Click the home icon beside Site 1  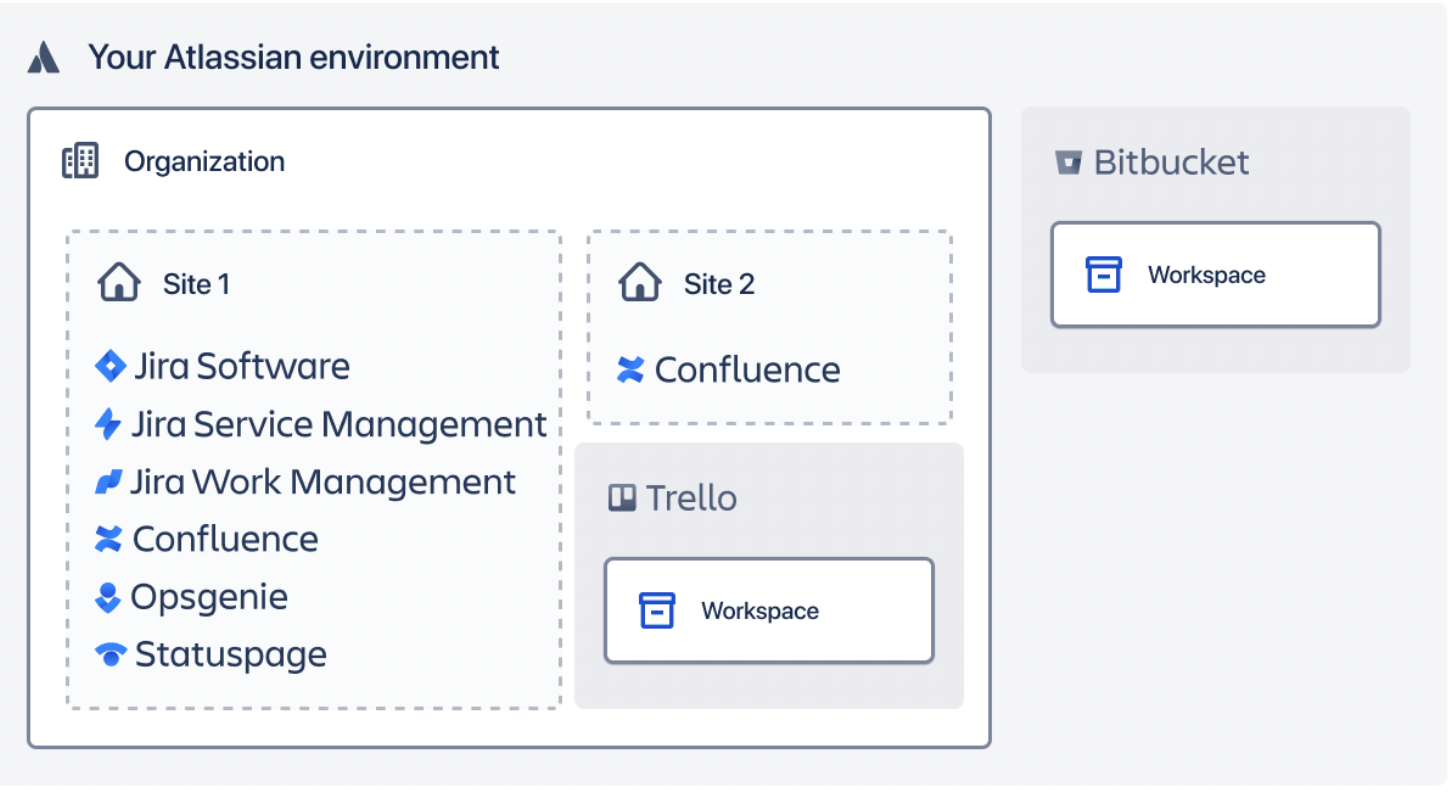tap(119, 282)
